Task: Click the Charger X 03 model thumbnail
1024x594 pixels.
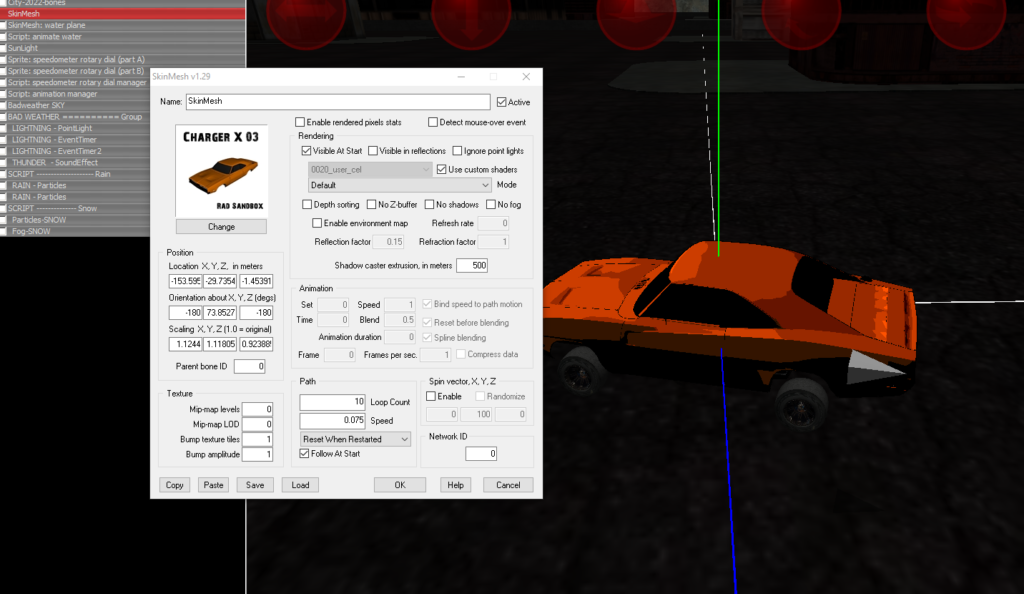Action: [x=221, y=170]
